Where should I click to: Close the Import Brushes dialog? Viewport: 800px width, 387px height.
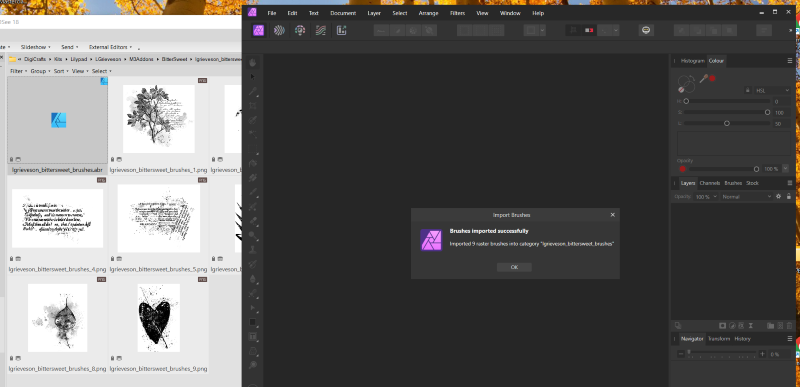tap(613, 215)
